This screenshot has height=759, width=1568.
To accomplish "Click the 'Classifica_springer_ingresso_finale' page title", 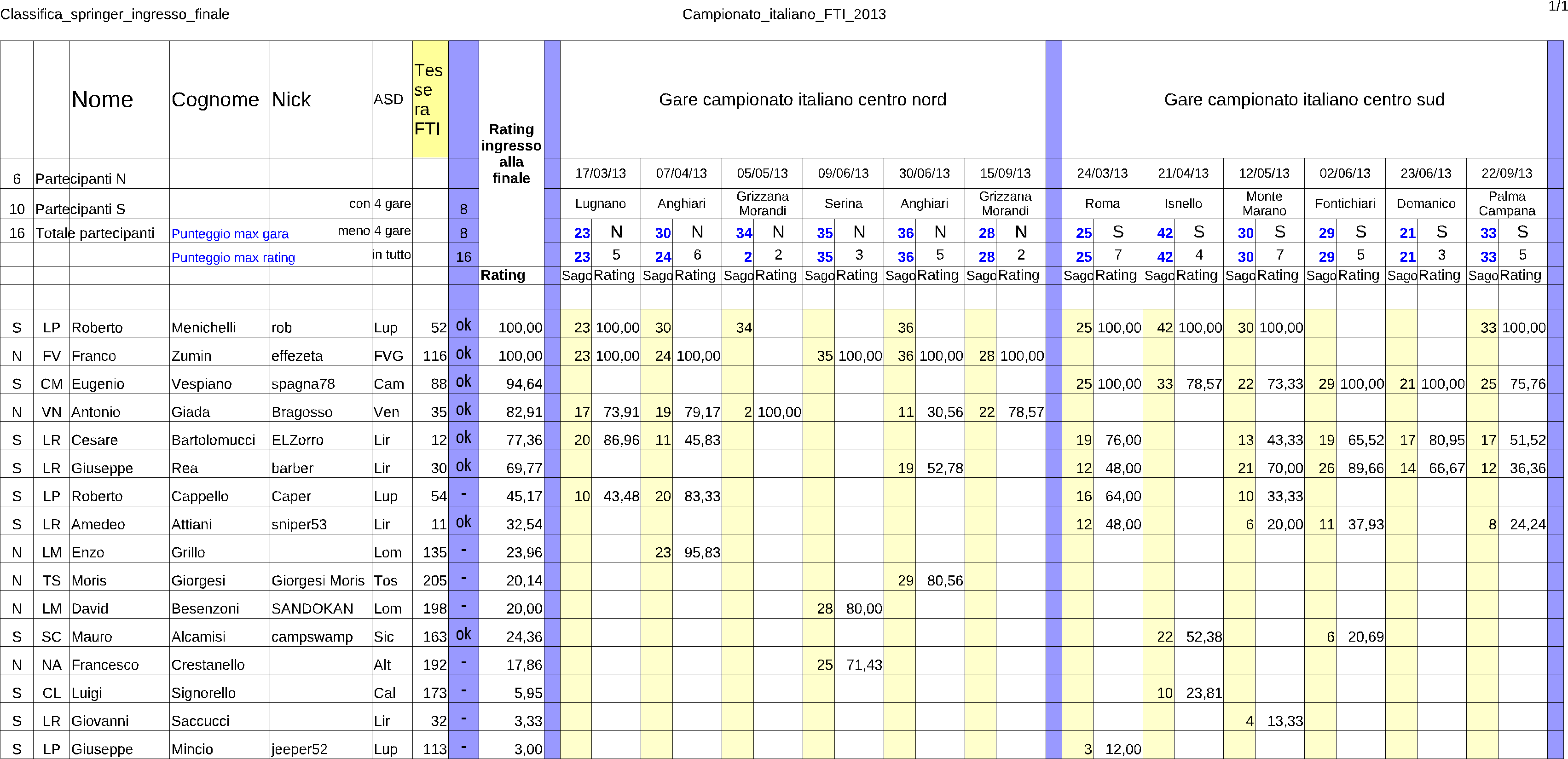I will tap(115, 14).
